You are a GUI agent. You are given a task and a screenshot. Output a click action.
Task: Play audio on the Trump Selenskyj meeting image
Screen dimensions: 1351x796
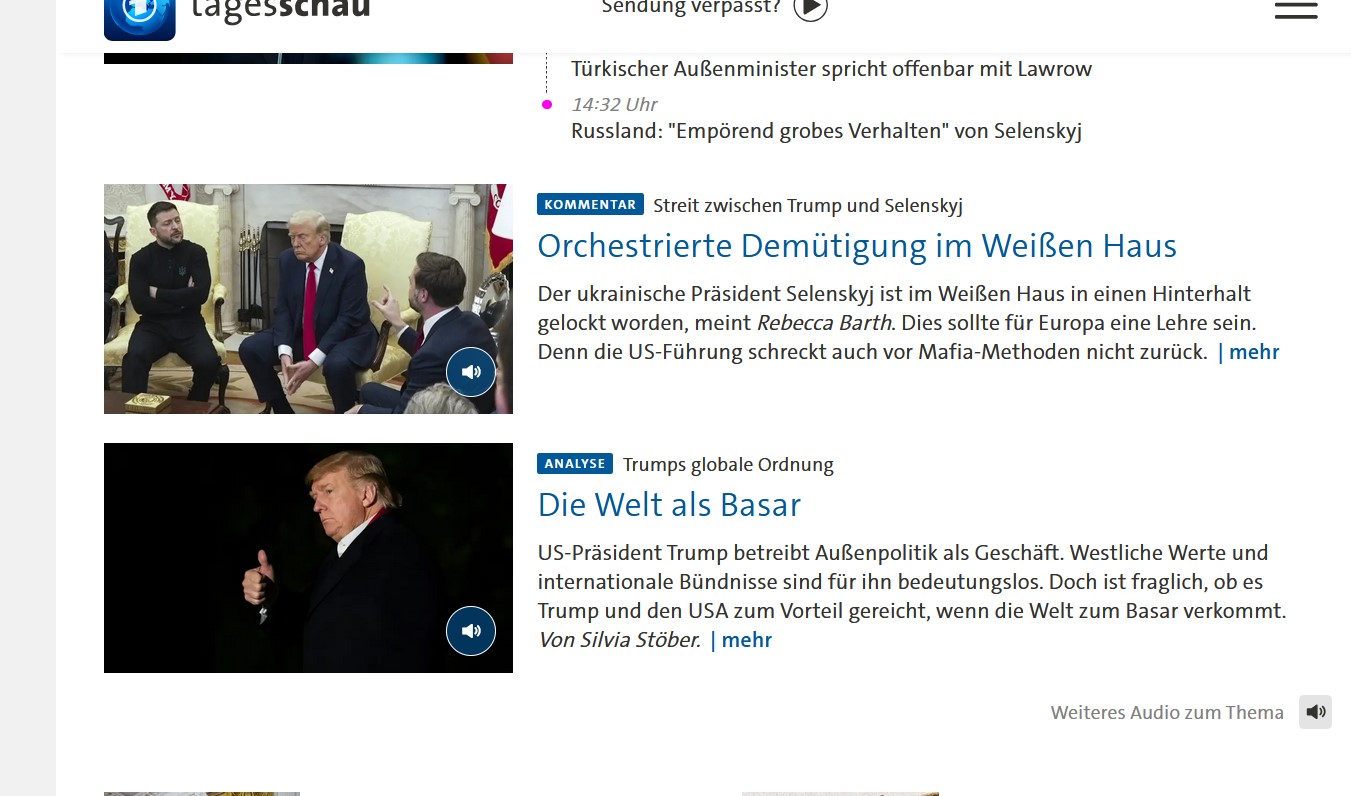pyautogui.click(x=471, y=372)
